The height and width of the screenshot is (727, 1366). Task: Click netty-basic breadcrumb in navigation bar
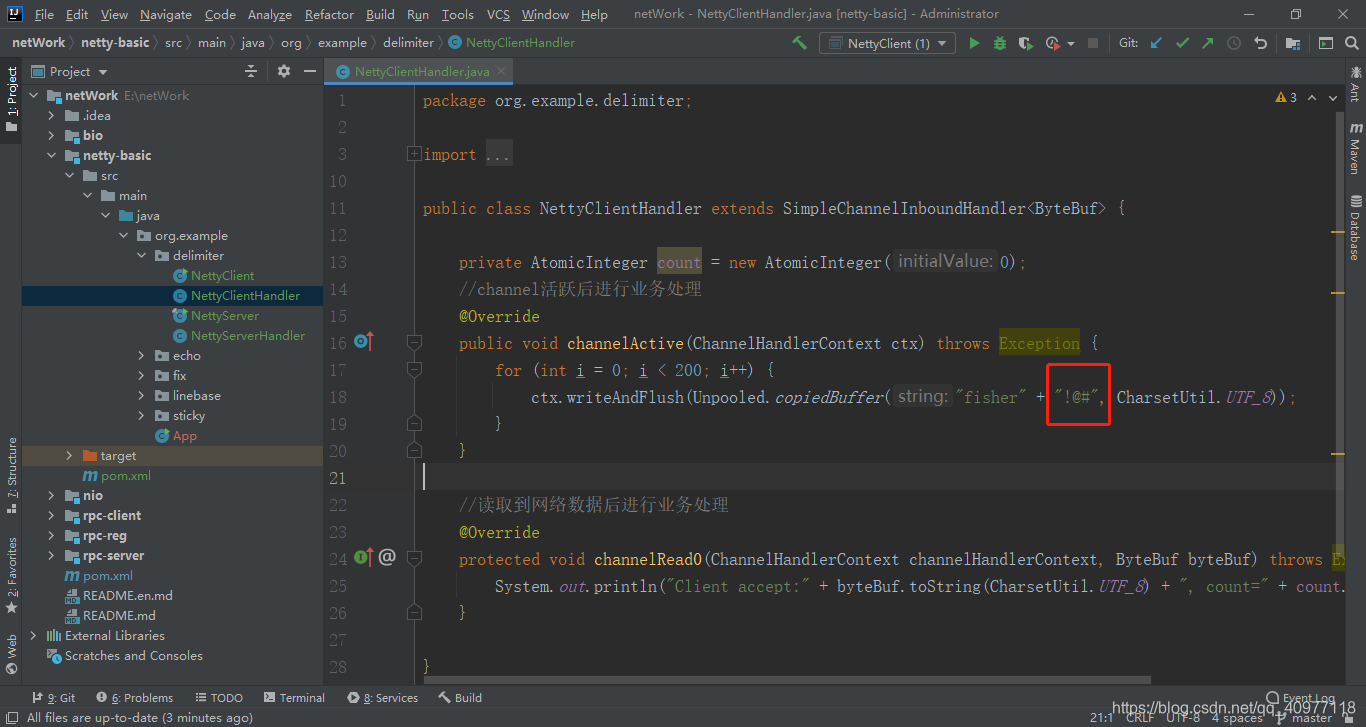pyautogui.click(x=116, y=43)
